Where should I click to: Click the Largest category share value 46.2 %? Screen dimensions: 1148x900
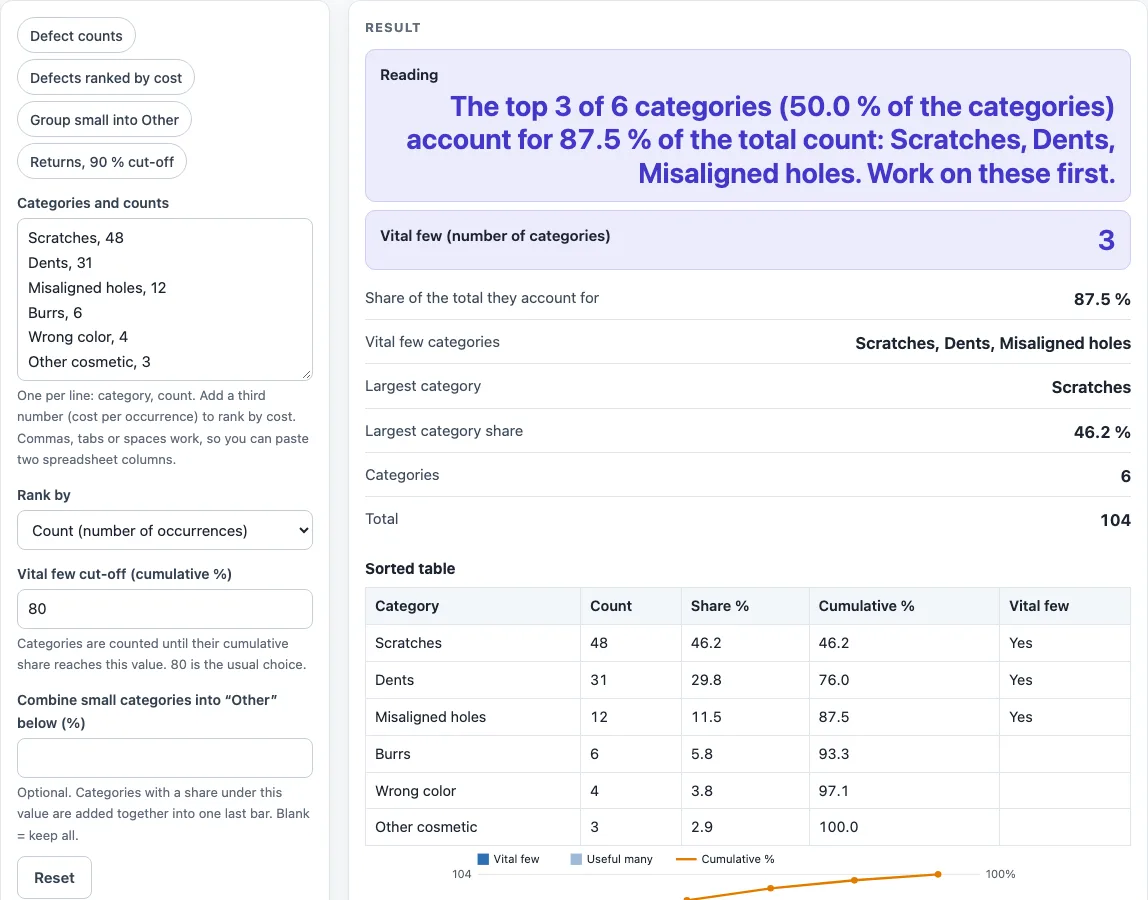pyautogui.click(x=1102, y=432)
